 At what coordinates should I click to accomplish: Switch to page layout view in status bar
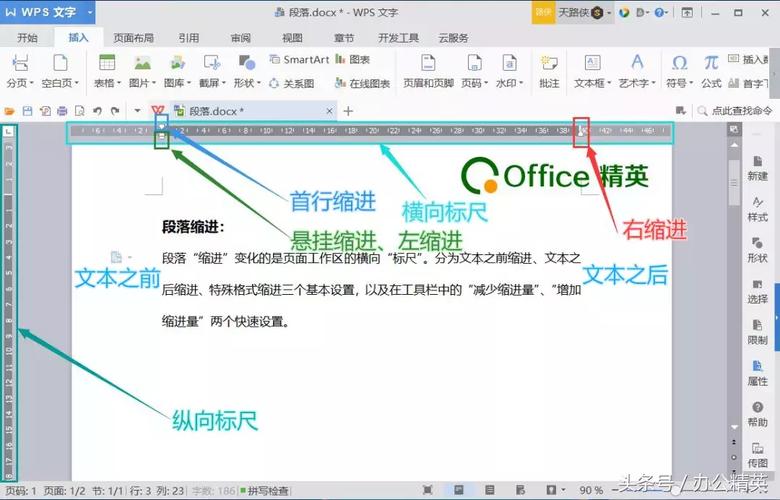[459, 490]
